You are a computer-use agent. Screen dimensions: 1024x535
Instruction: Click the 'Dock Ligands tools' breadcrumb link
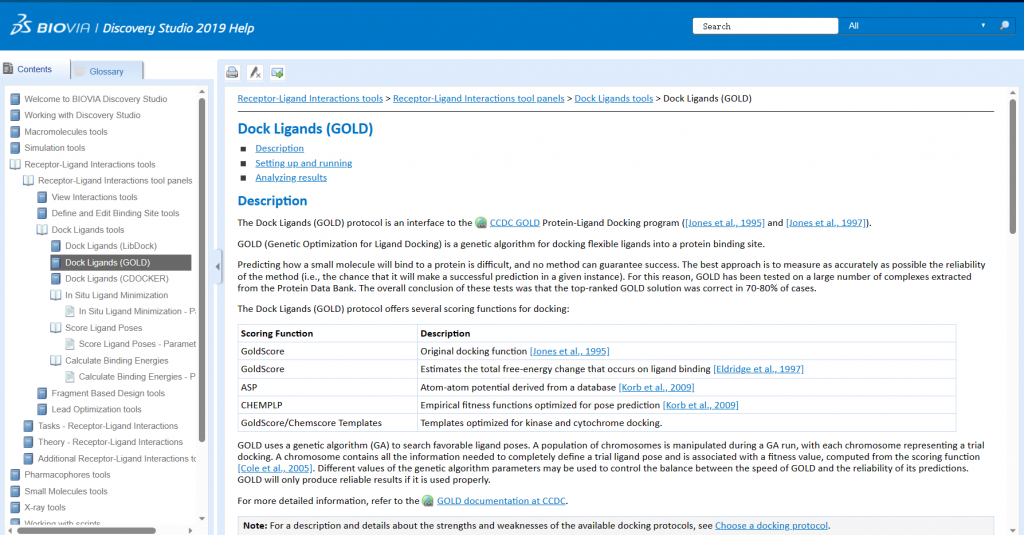click(613, 99)
